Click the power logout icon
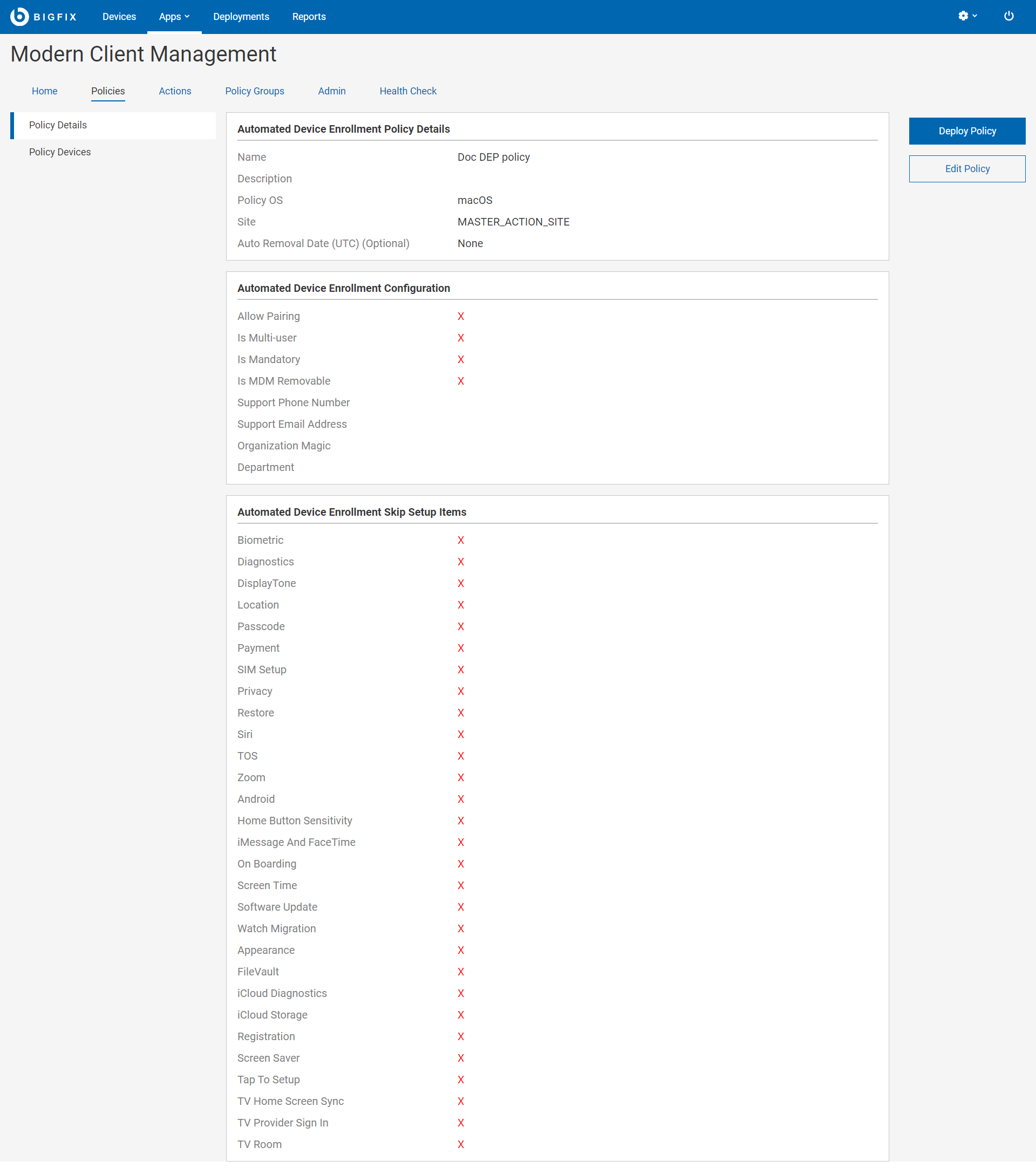The height and width of the screenshot is (1168, 1036). [x=1008, y=16]
